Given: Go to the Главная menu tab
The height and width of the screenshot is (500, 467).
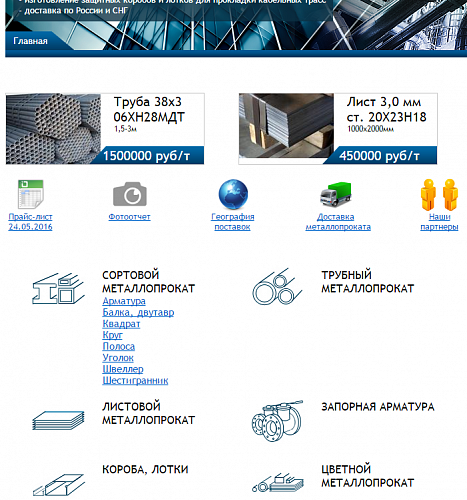Looking at the screenshot, I should coord(30,41).
